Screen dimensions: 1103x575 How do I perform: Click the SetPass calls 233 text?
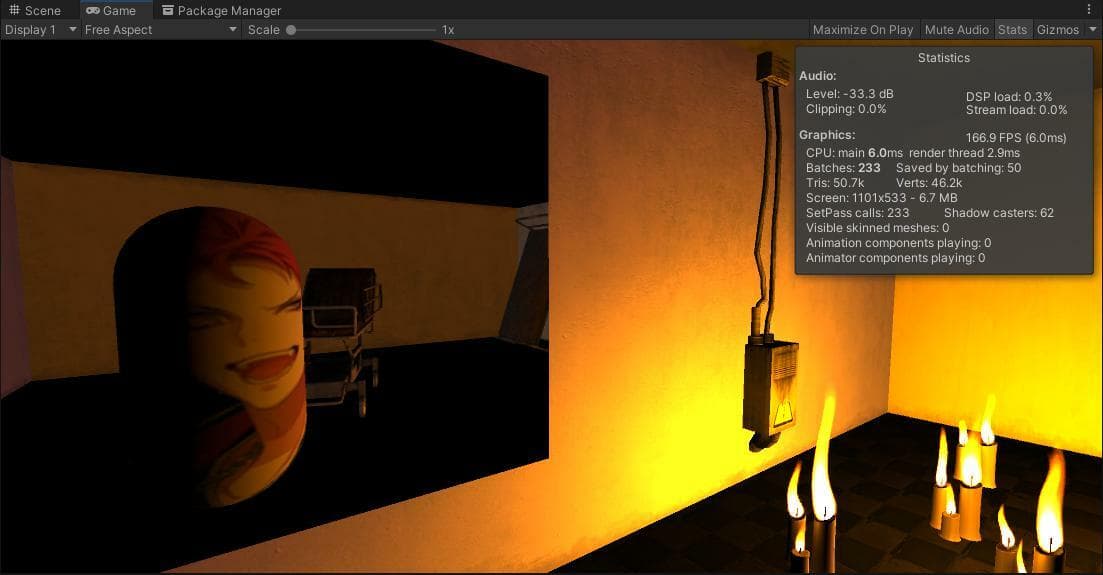click(x=857, y=213)
